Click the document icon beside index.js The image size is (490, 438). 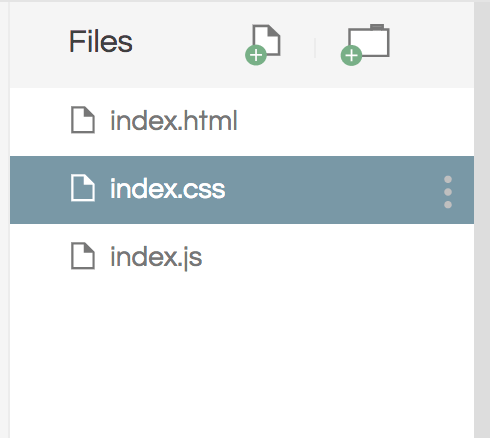pos(83,256)
